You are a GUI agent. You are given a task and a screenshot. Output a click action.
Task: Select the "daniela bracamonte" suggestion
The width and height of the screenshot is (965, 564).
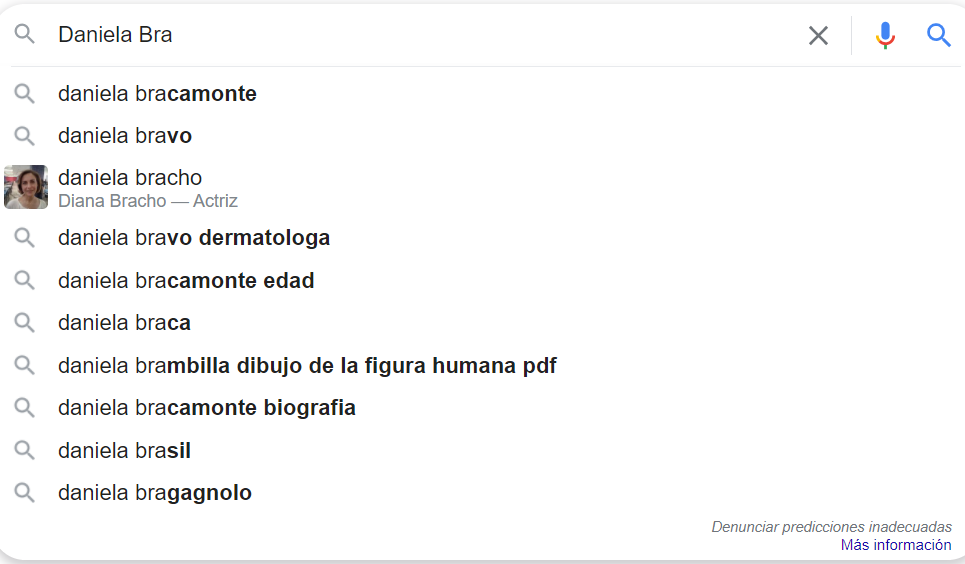[157, 94]
